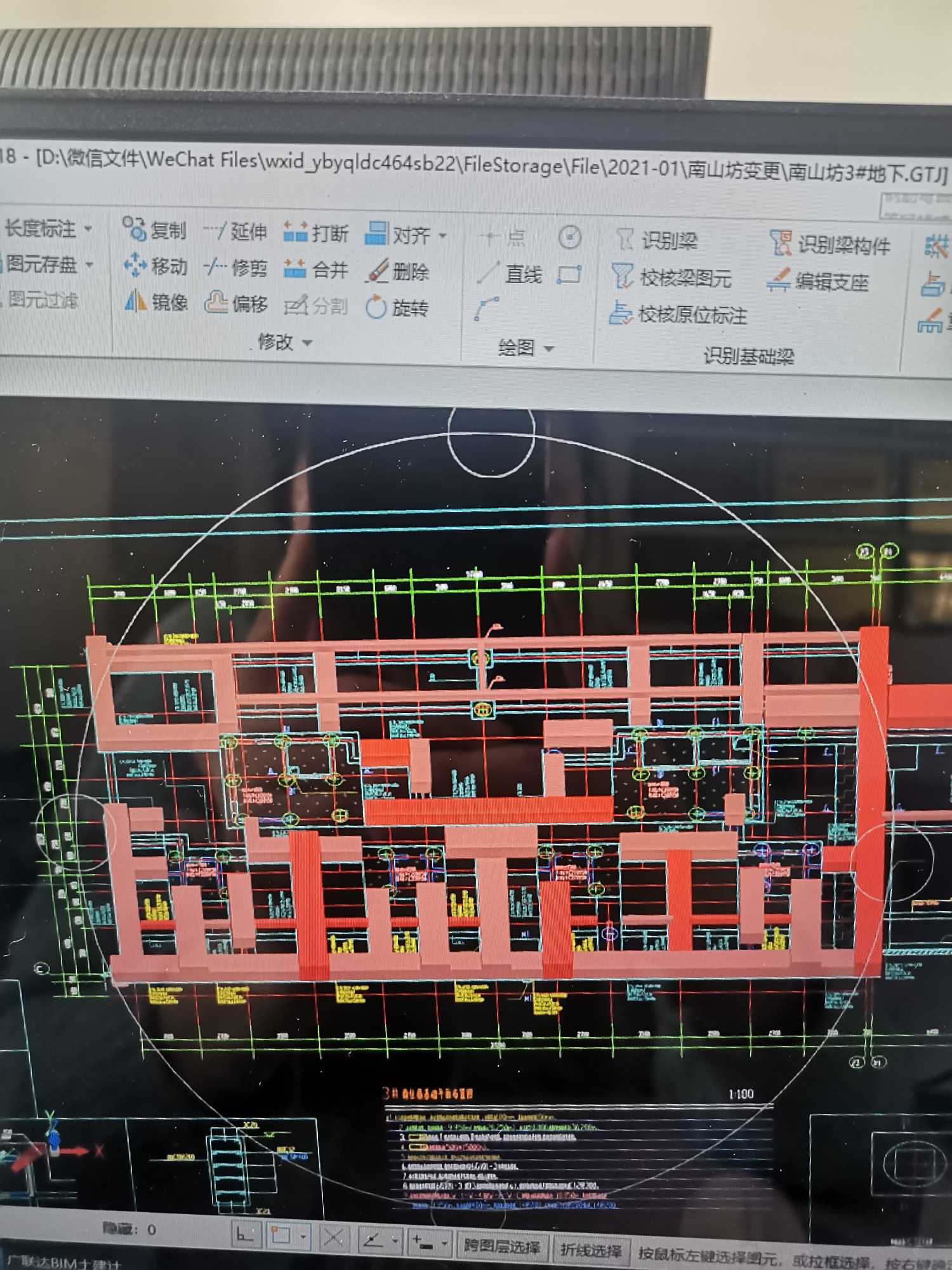The image size is (952, 1270).
Task: Toggle orthogonal mode in status bar
Action: point(245,1236)
